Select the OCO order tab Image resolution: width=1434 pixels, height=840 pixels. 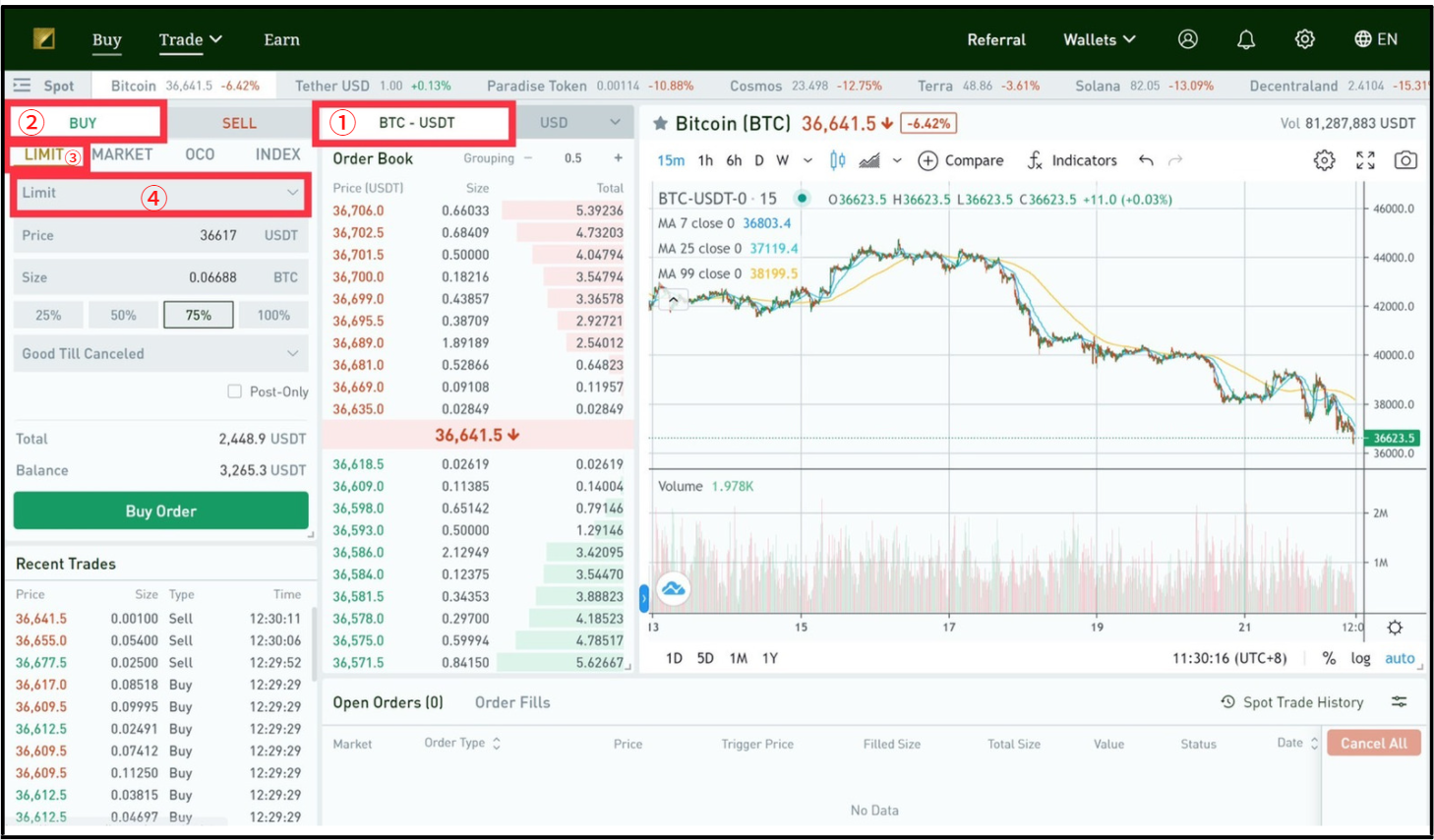200,154
